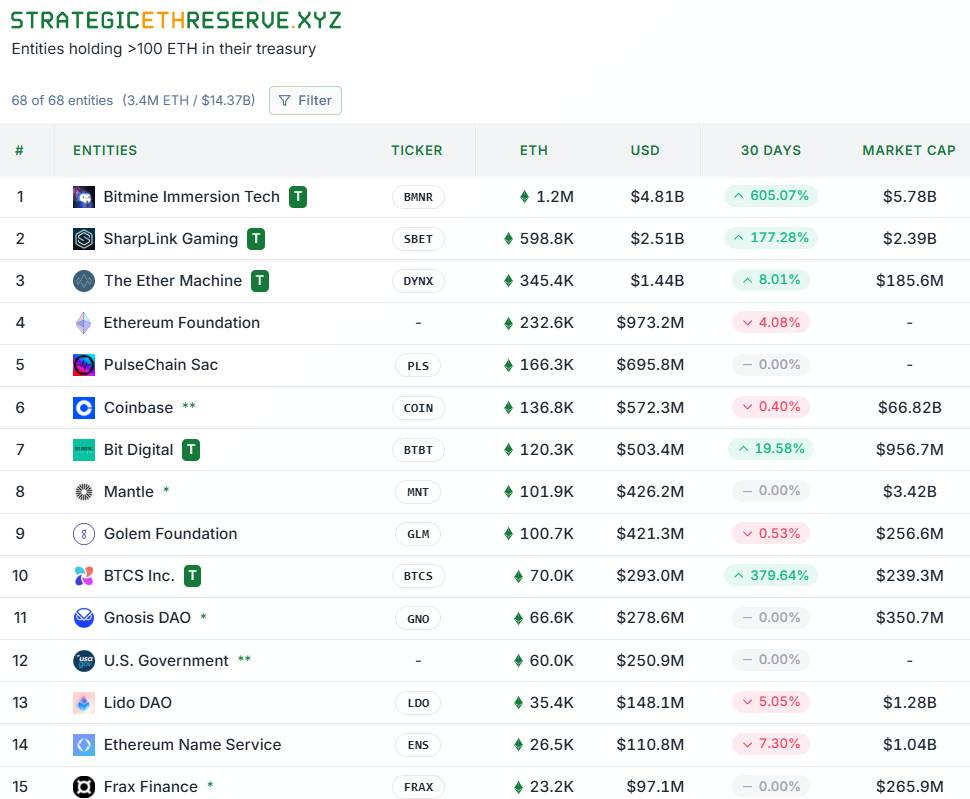Click the asterisk next to Gnosis DAO

click(204, 617)
